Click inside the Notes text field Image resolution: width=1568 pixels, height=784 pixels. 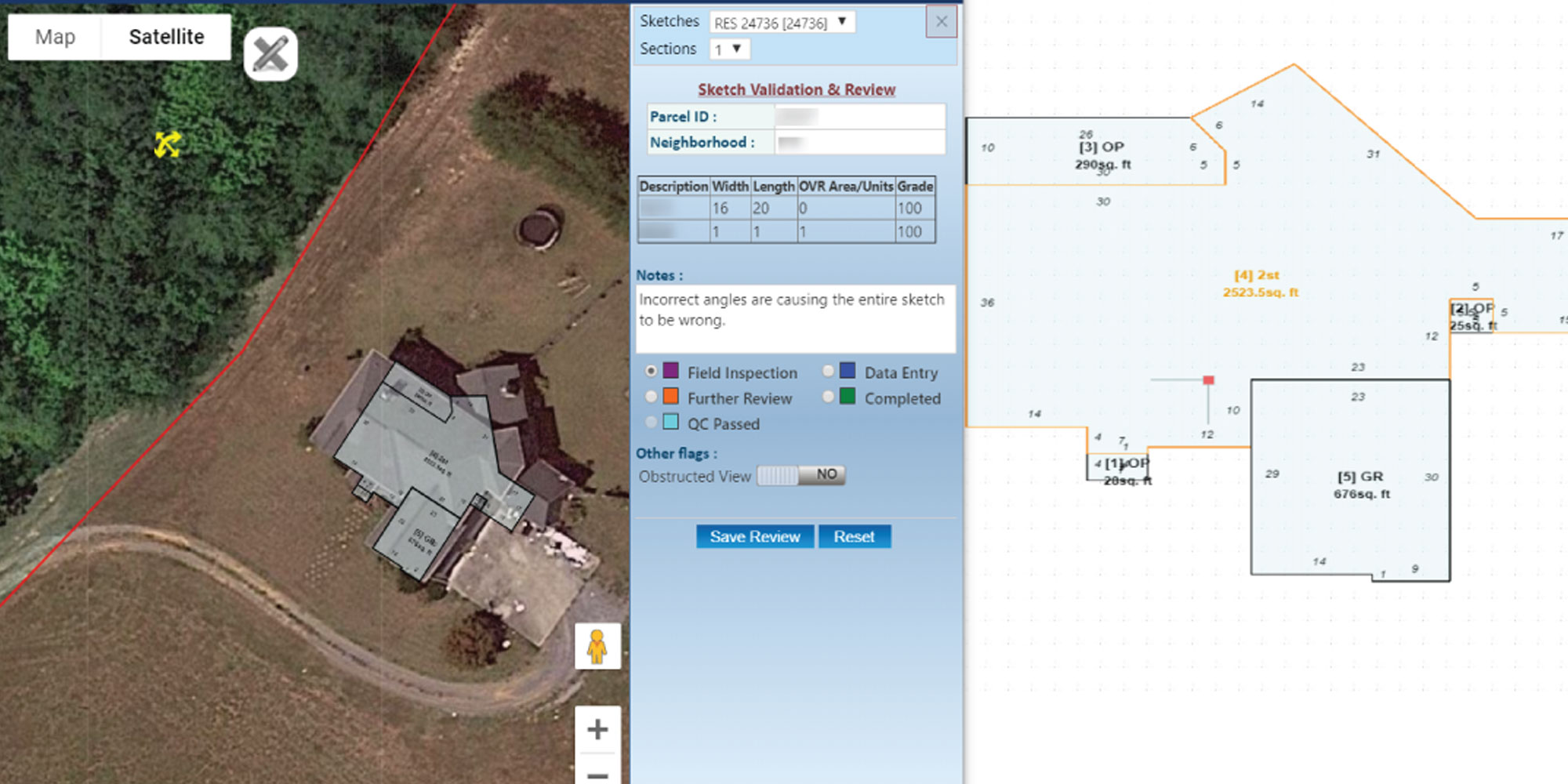795,319
